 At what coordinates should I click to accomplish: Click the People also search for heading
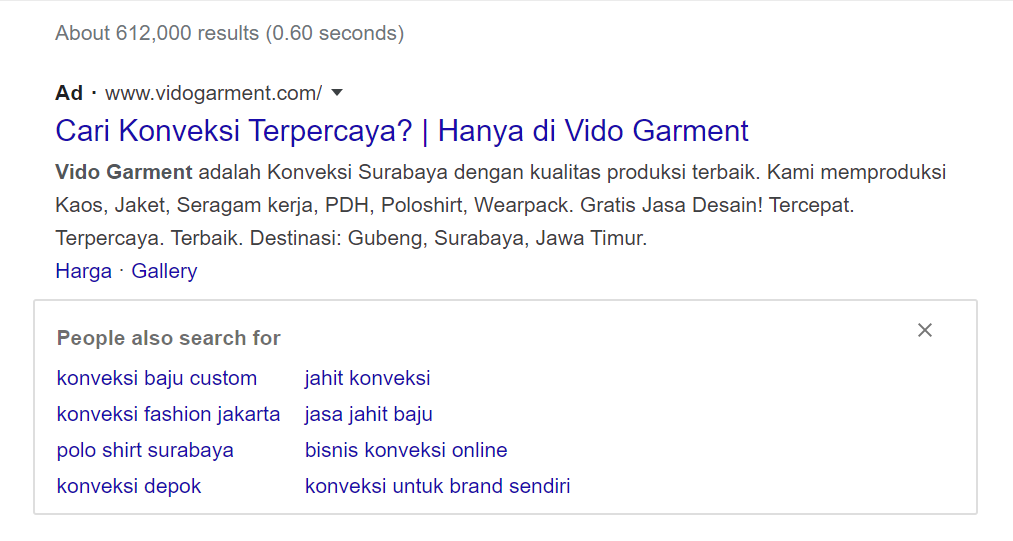tap(169, 338)
